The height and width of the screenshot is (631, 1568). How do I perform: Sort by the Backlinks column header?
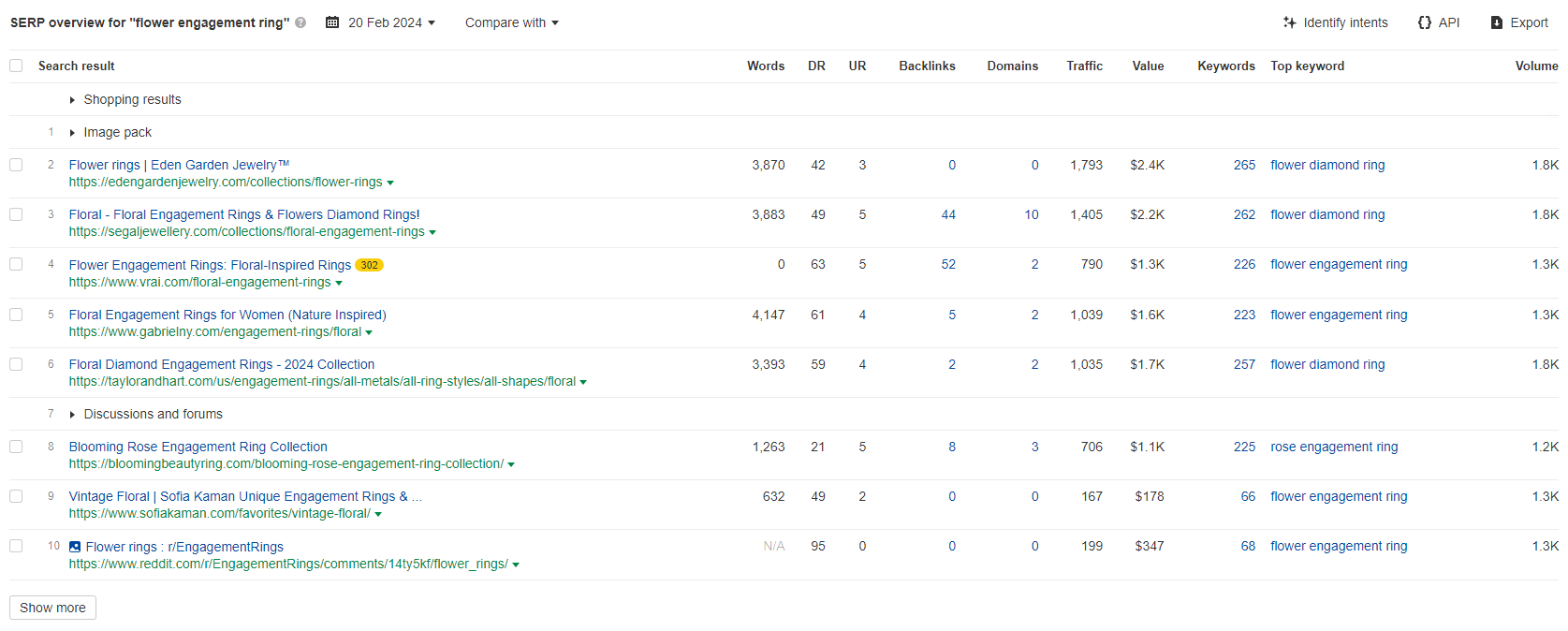click(927, 66)
